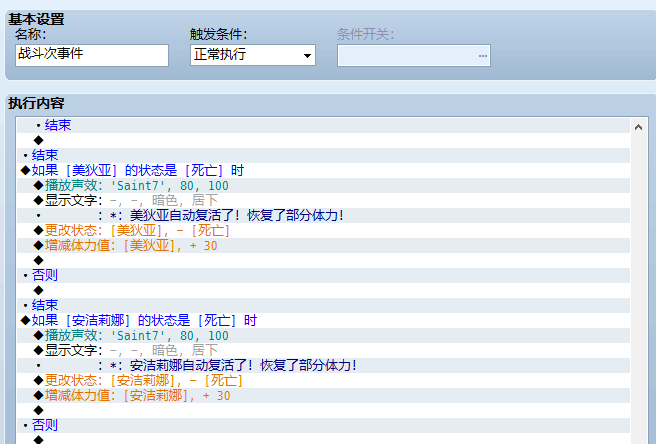Click the 条件开关 ellipsis button
This screenshot has width=656, height=444.
coord(483,56)
